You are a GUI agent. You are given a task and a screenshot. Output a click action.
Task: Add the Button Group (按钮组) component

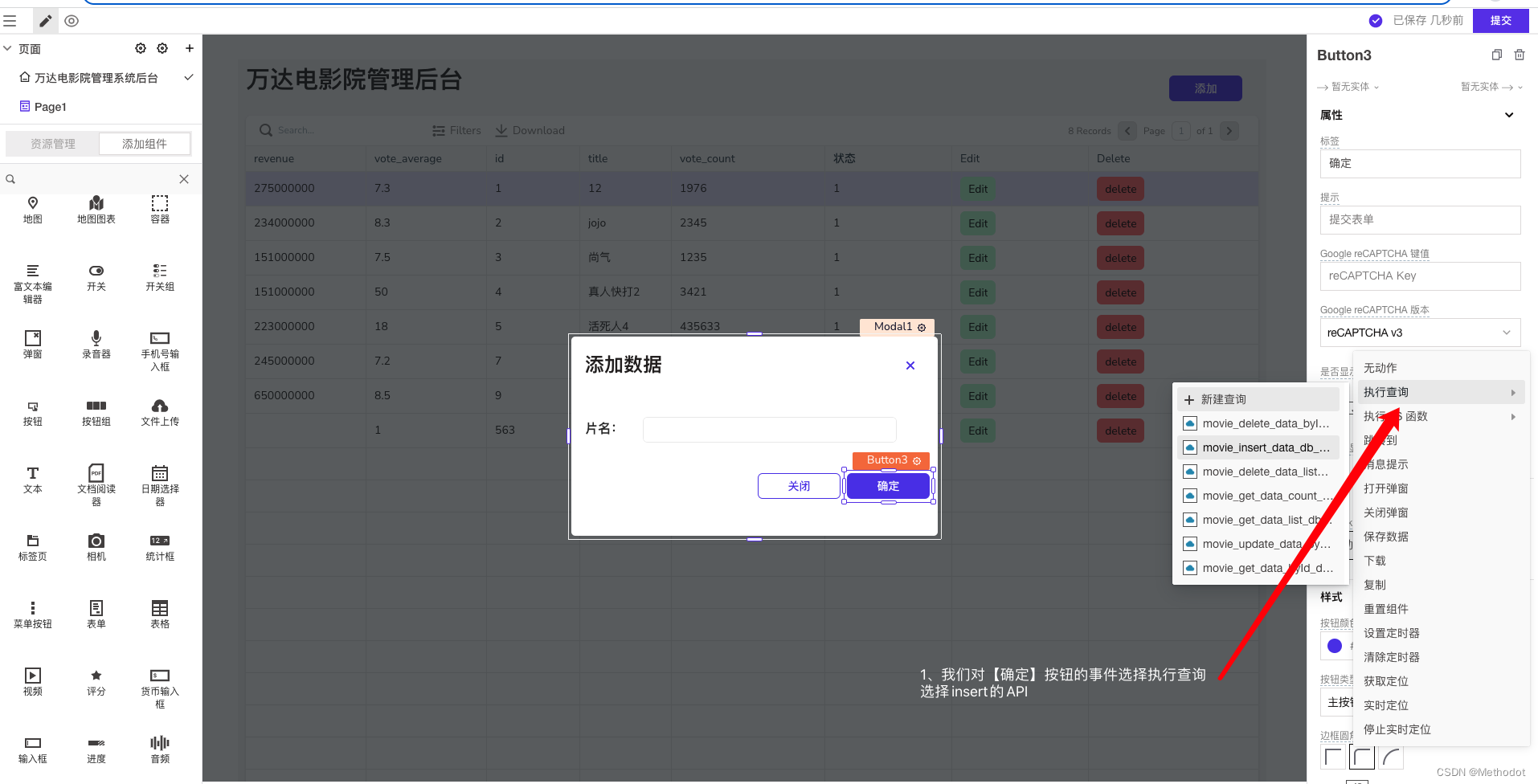pos(96,412)
